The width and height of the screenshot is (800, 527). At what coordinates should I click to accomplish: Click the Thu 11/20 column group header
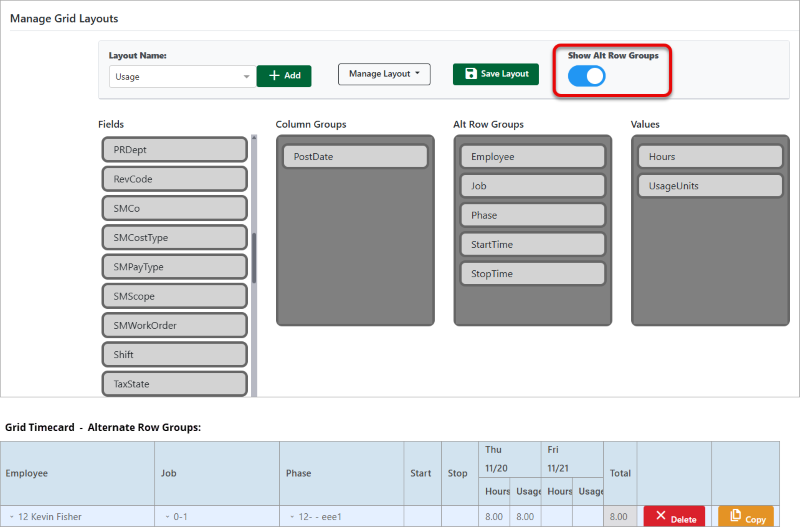point(510,459)
